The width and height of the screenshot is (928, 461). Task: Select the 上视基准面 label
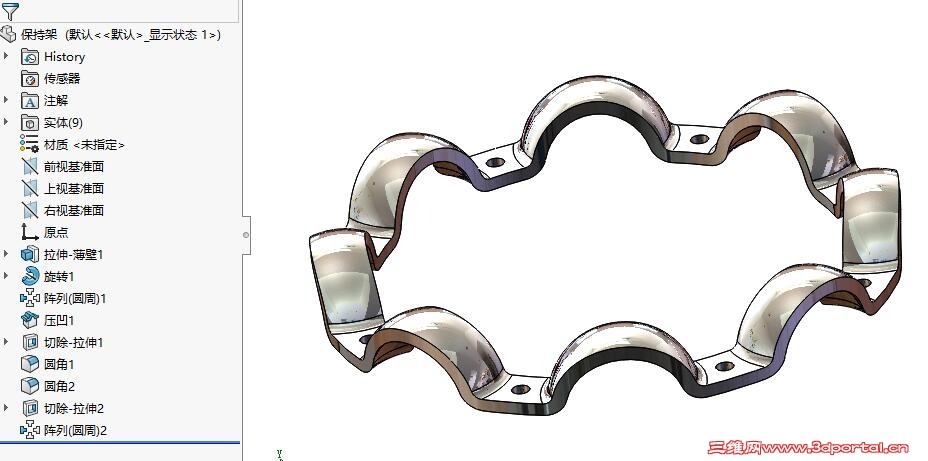74,189
